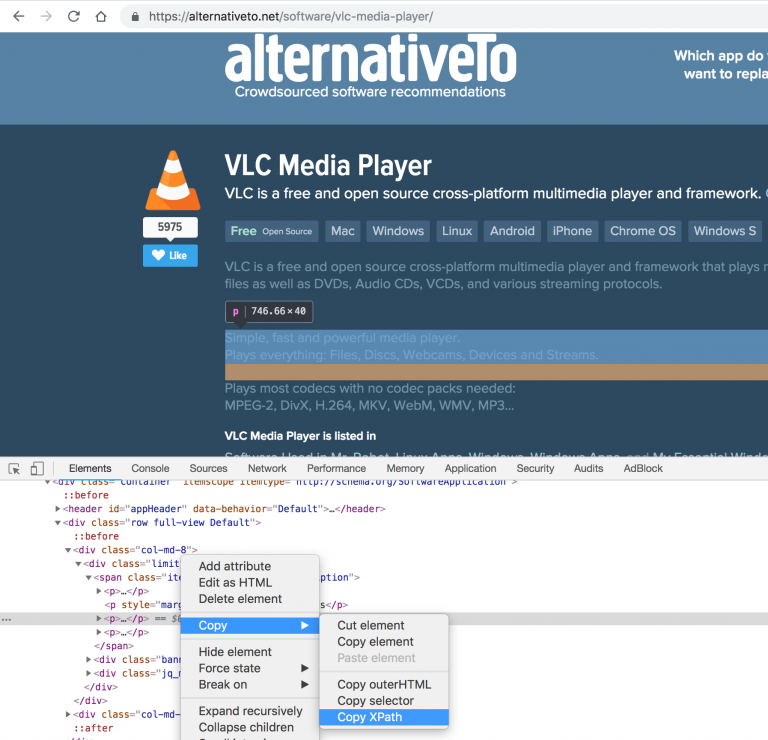Viewport: 768px width, 740px height.
Task: Reload the page with refresh icon
Action: pyautogui.click(x=73, y=17)
